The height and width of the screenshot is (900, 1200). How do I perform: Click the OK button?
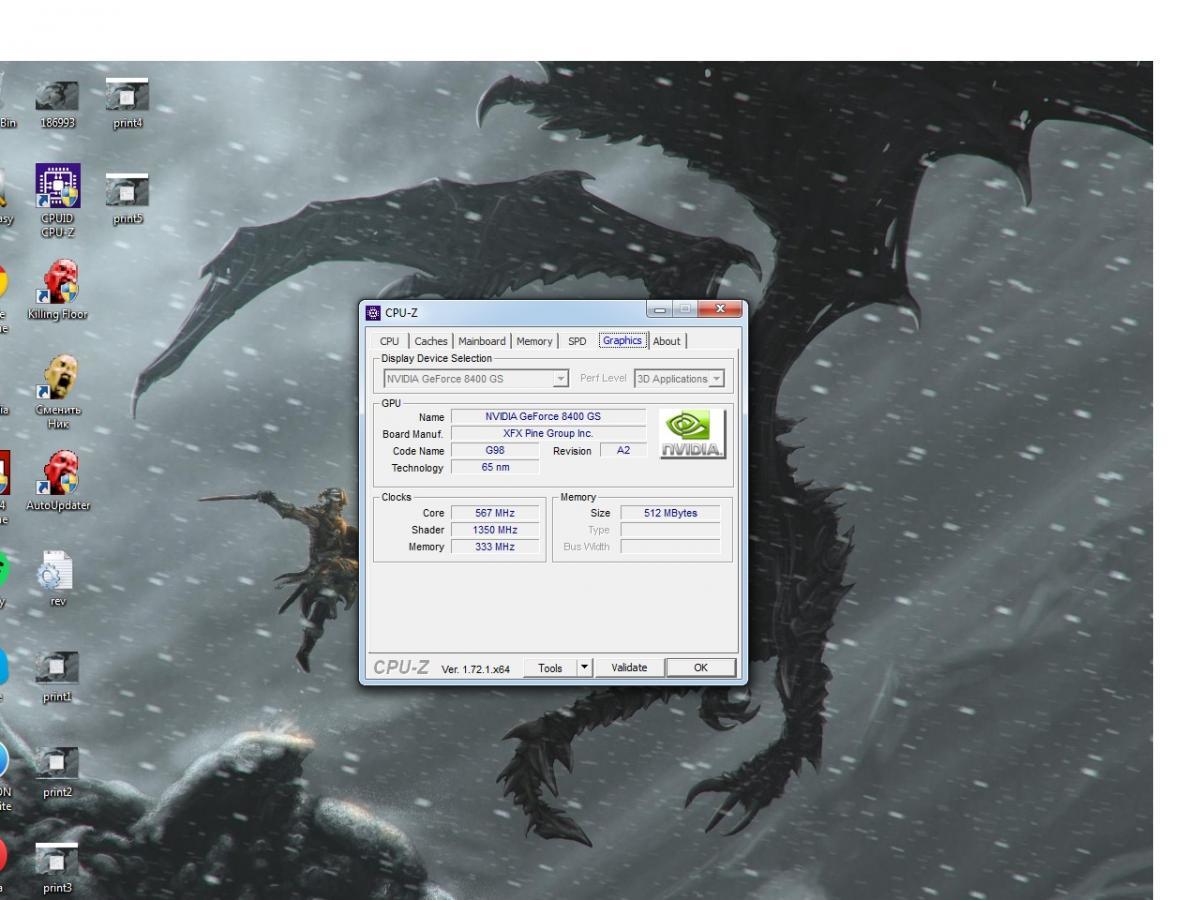pyautogui.click(x=700, y=668)
